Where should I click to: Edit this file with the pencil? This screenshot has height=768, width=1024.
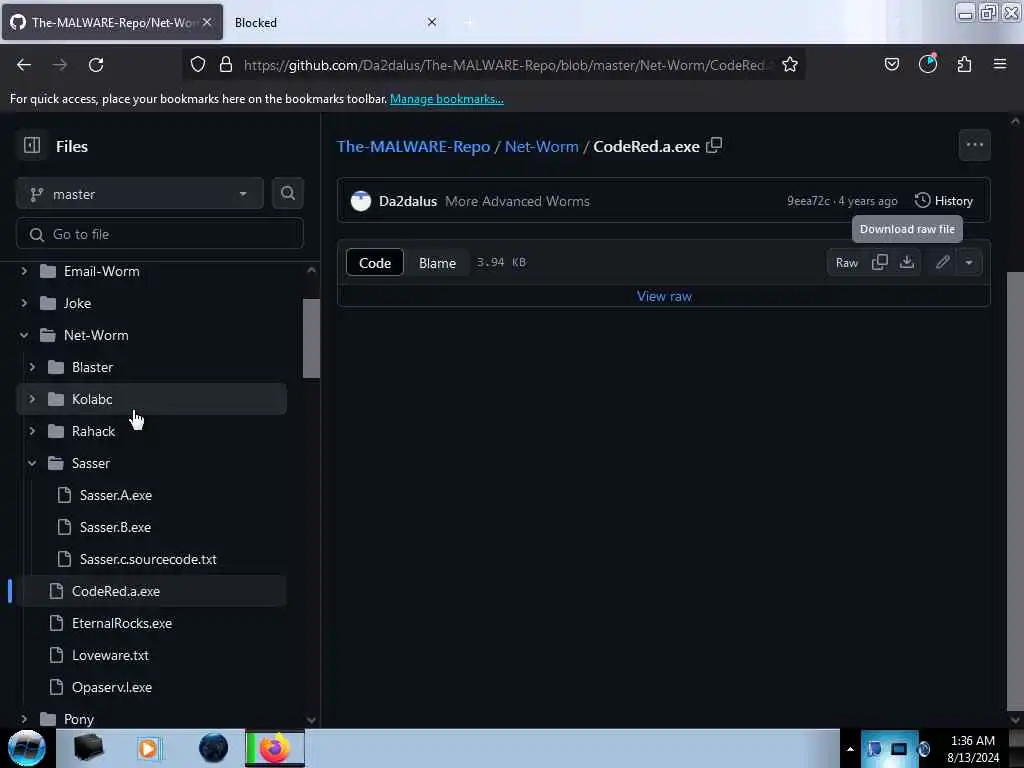pyautogui.click(x=942, y=263)
